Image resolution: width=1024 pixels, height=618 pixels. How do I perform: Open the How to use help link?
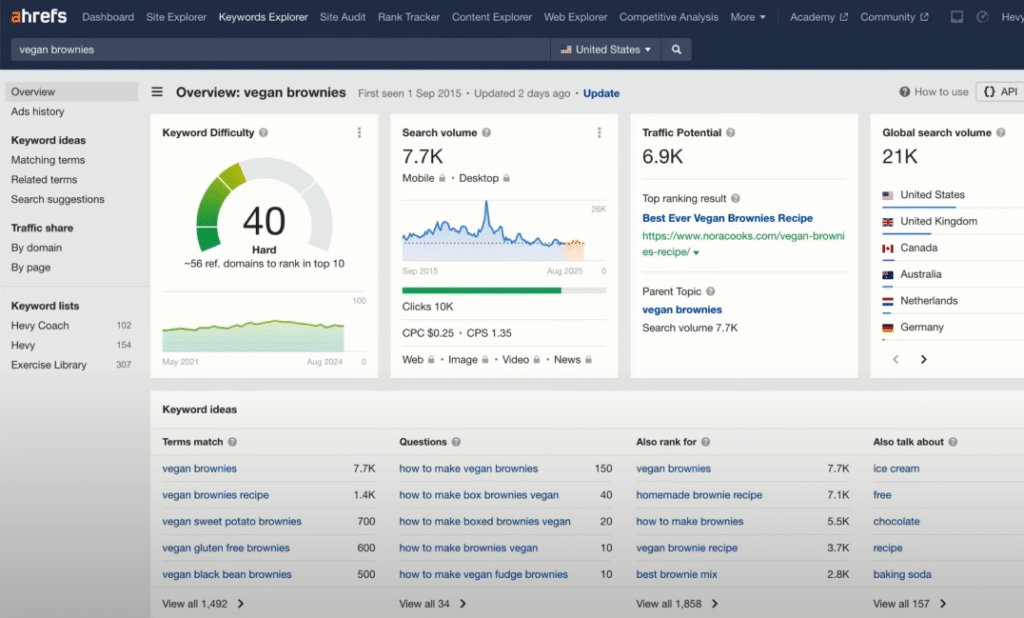point(934,92)
